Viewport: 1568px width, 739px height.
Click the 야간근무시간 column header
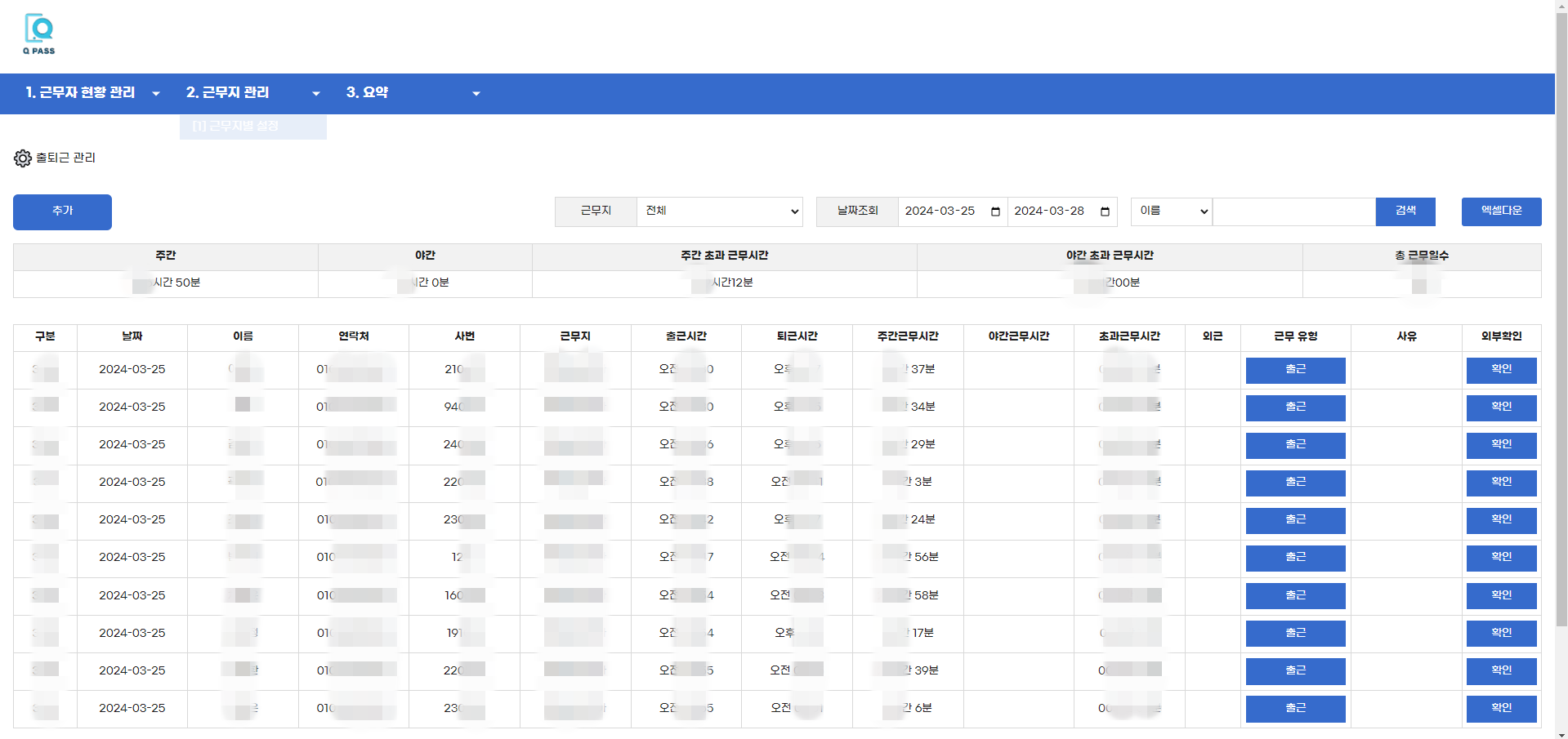pos(1019,336)
